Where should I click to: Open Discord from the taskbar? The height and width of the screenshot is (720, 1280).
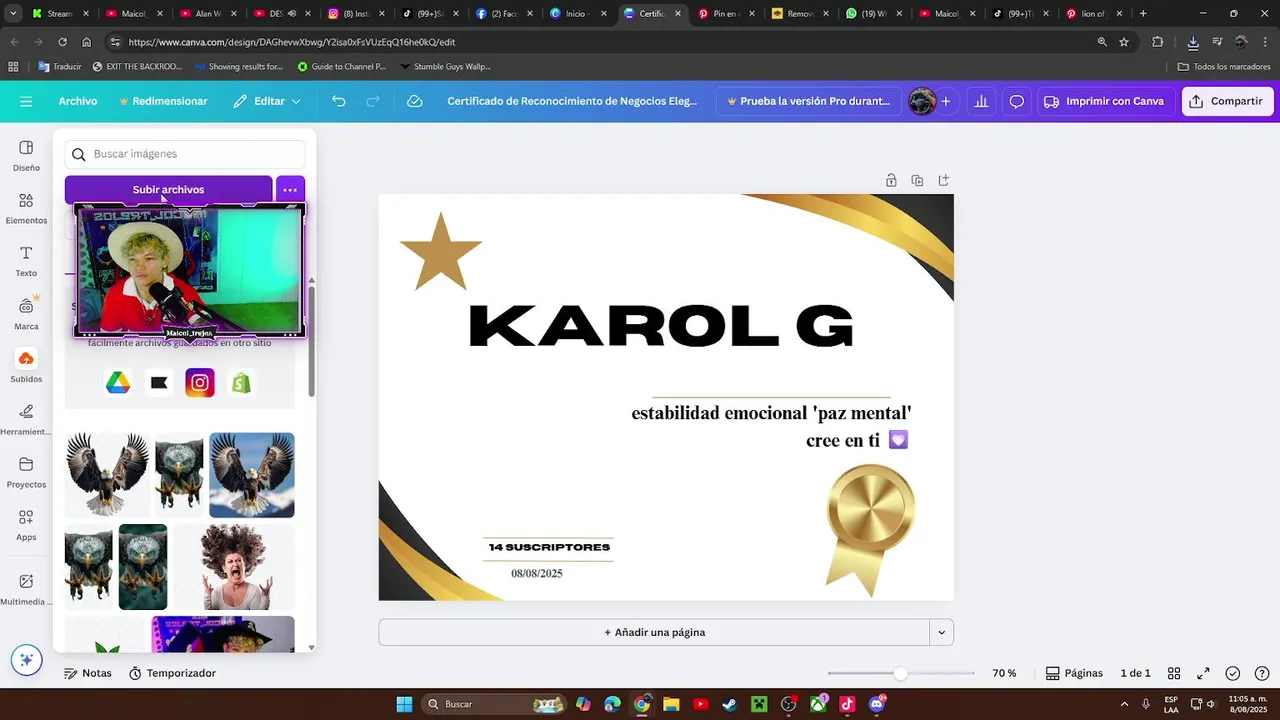(x=877, y=704)
